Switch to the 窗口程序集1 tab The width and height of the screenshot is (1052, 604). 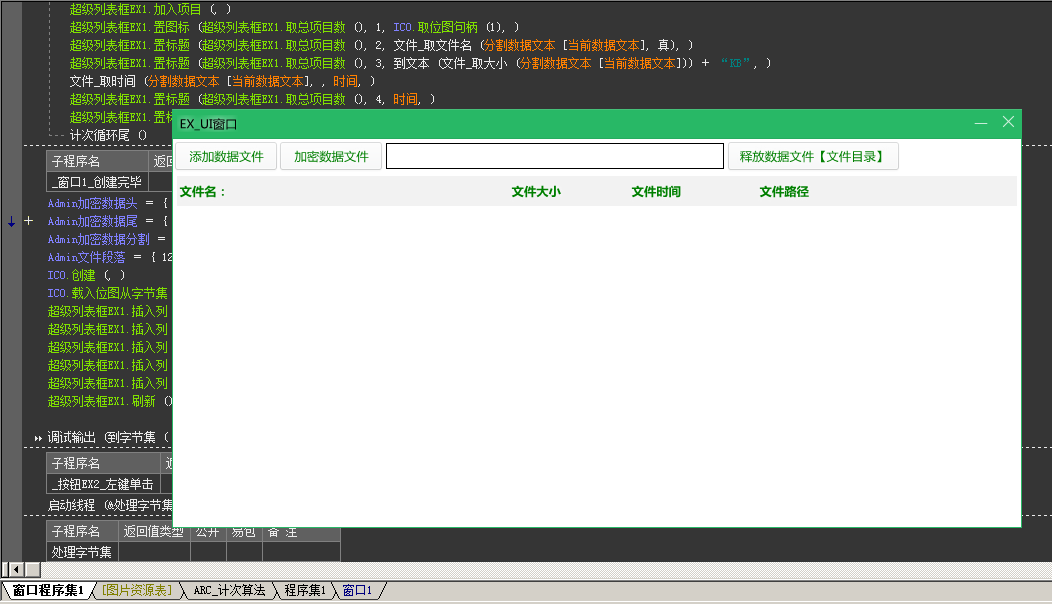click(48, 591)
